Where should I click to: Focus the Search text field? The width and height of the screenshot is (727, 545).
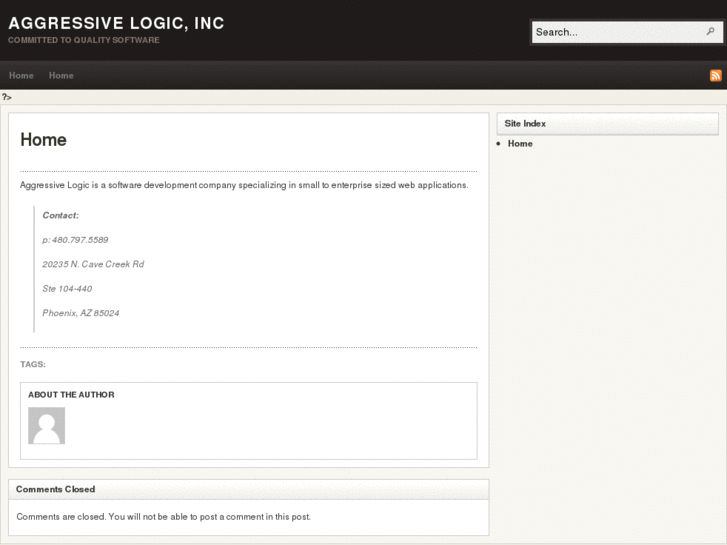pos(617,32)
